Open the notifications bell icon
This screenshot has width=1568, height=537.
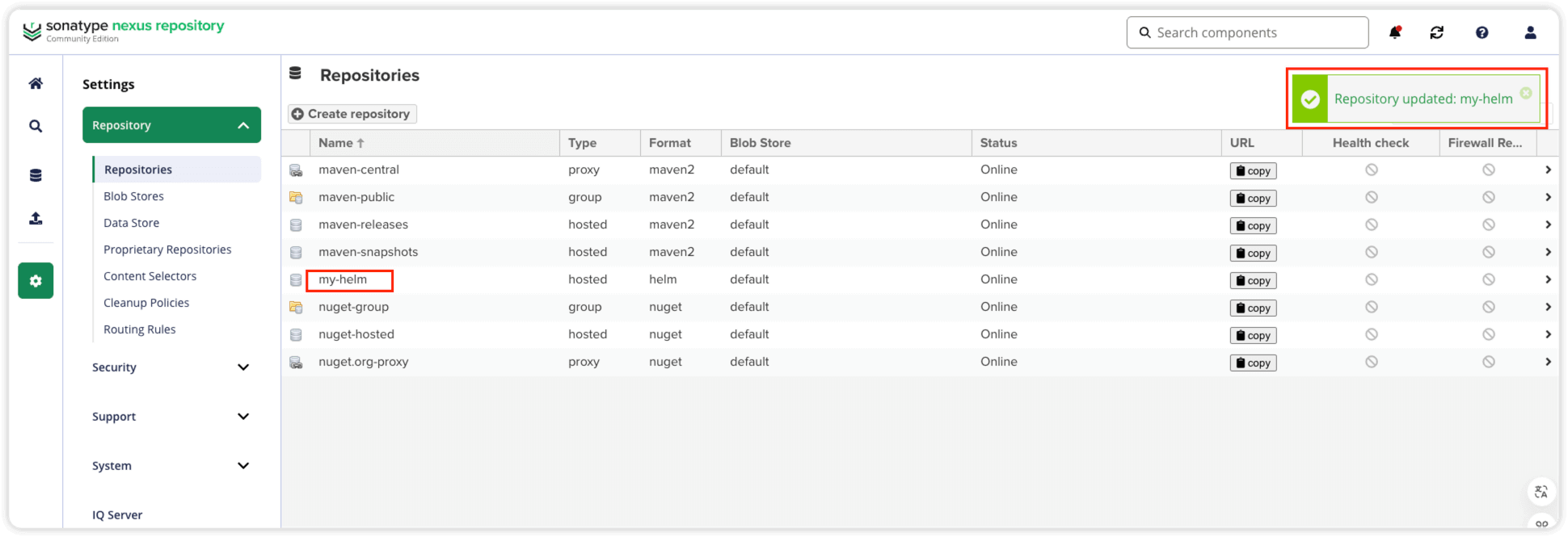coord(1395,32)
